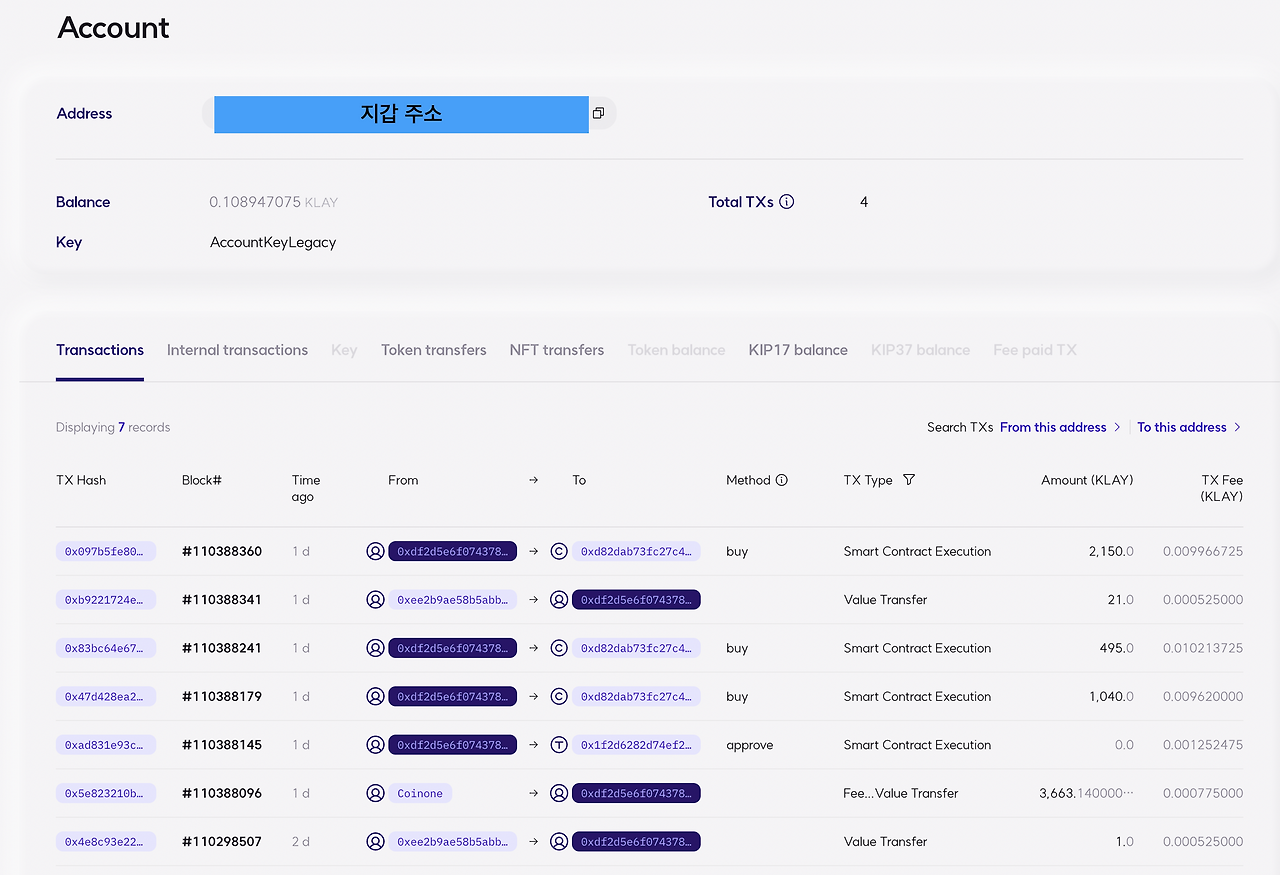
Task: Click recipient account icon in #110388096 row
Action: [559, 793]
